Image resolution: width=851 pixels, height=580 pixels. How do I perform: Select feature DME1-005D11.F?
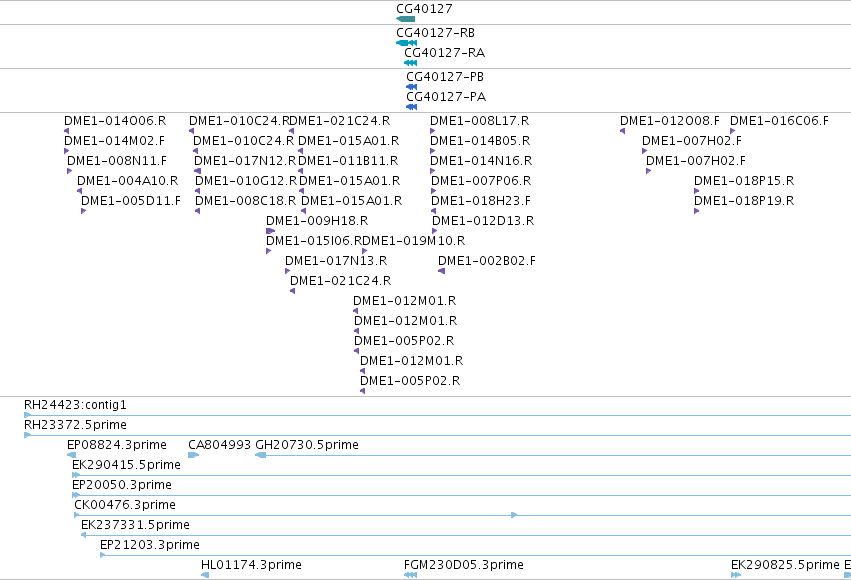click(x=131, y=201)
